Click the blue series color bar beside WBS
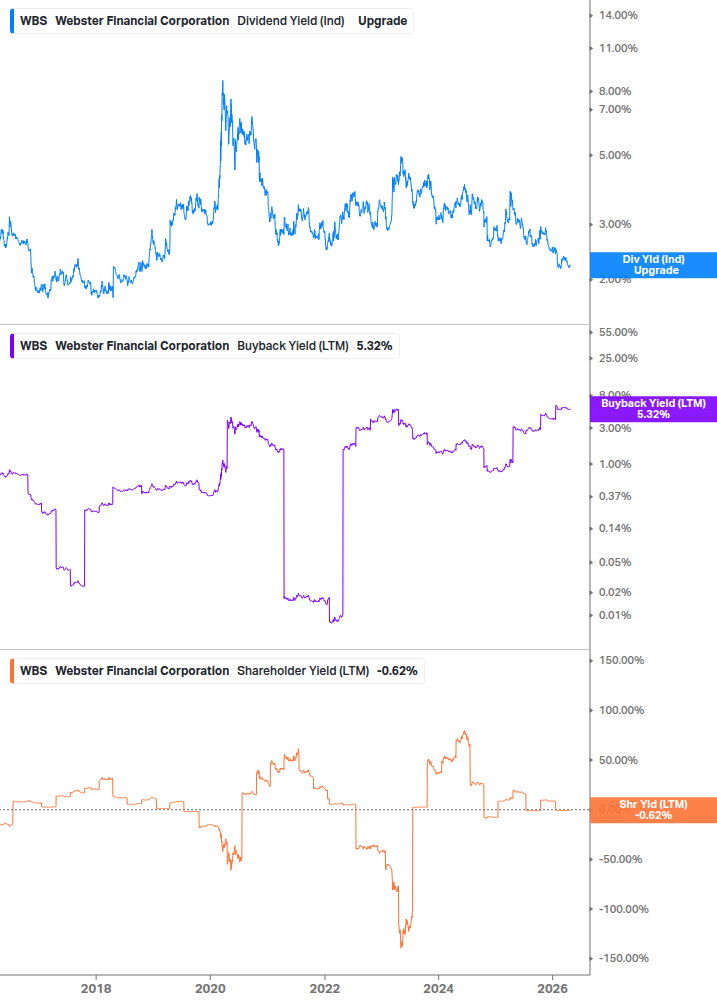 tap(13, 20)
